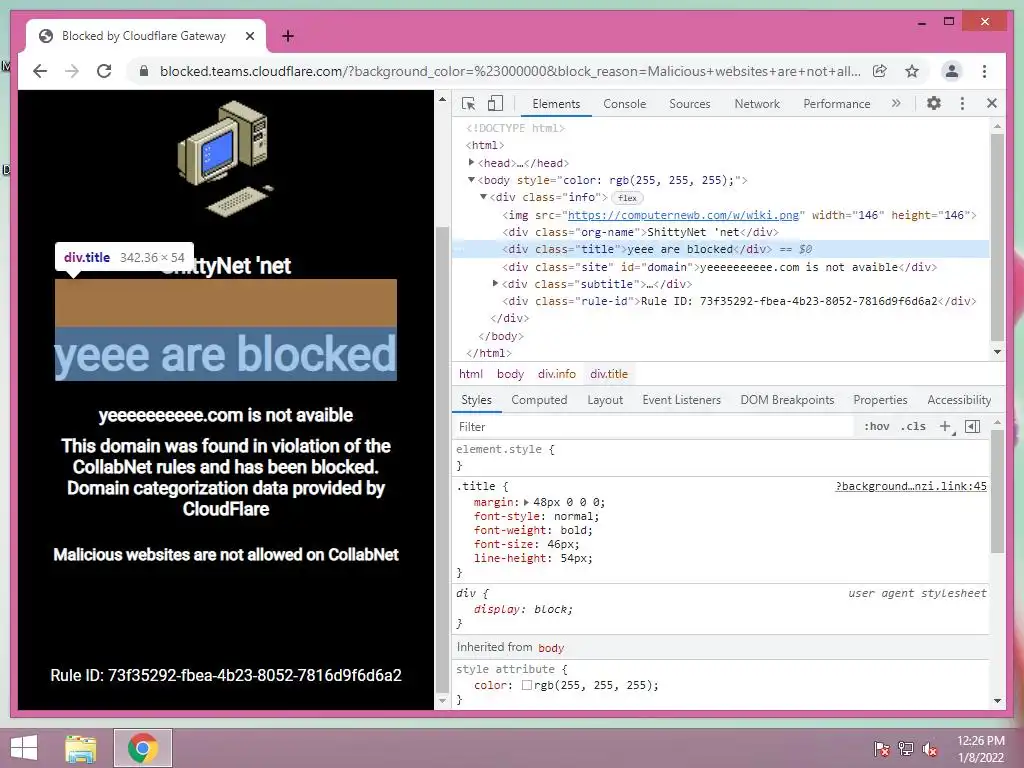Collapse the body element node
This screenshot has height=768, width=1024.
[471, 180]
